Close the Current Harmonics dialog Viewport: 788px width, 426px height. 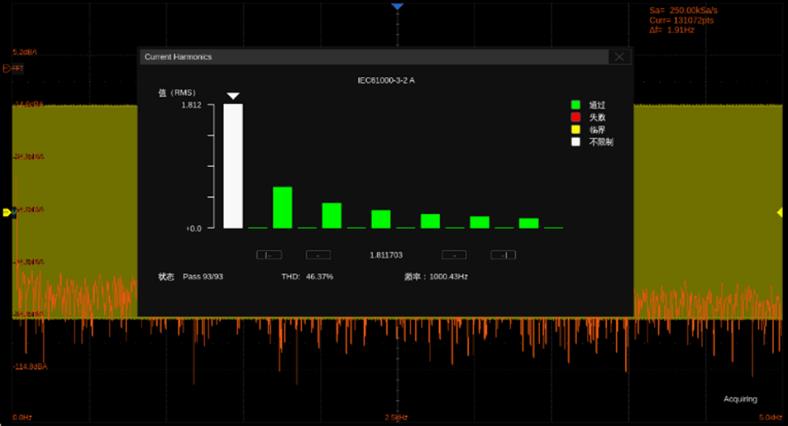[620, 57]
